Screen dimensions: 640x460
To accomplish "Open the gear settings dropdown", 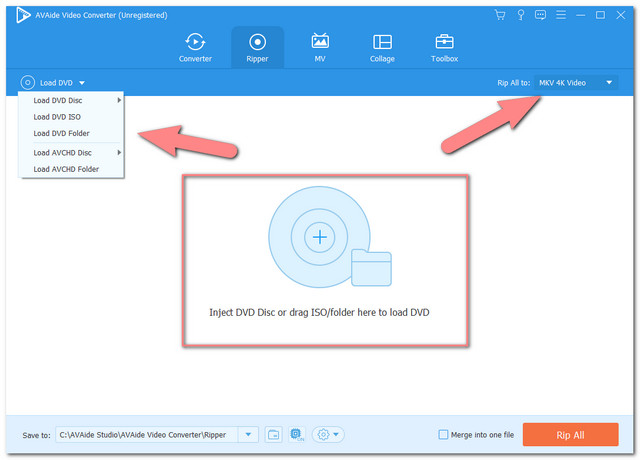I will click(x=328, y=435).
